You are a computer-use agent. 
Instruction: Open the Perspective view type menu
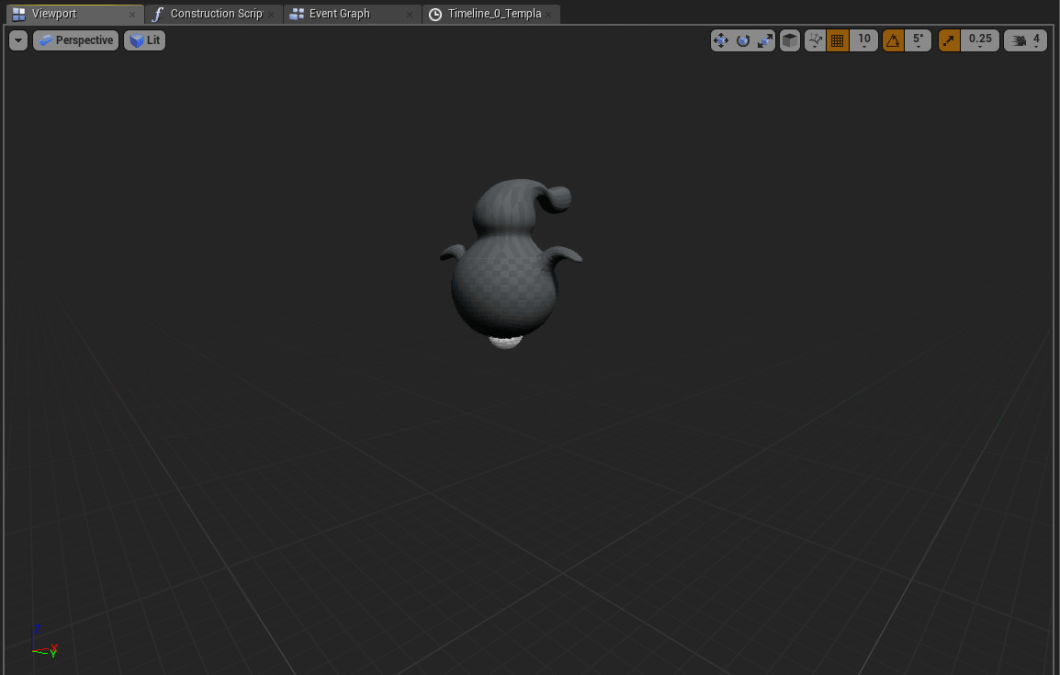click(x=76, y=41)
